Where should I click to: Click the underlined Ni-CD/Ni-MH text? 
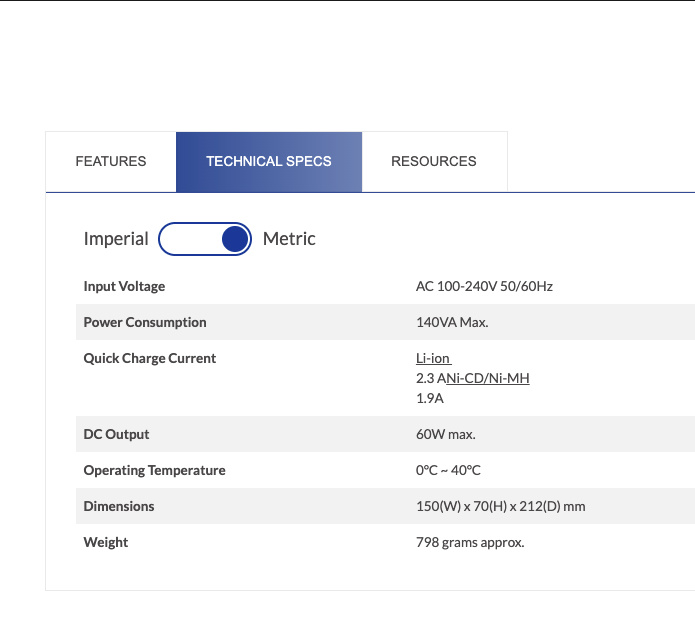(x=488, y=378)
